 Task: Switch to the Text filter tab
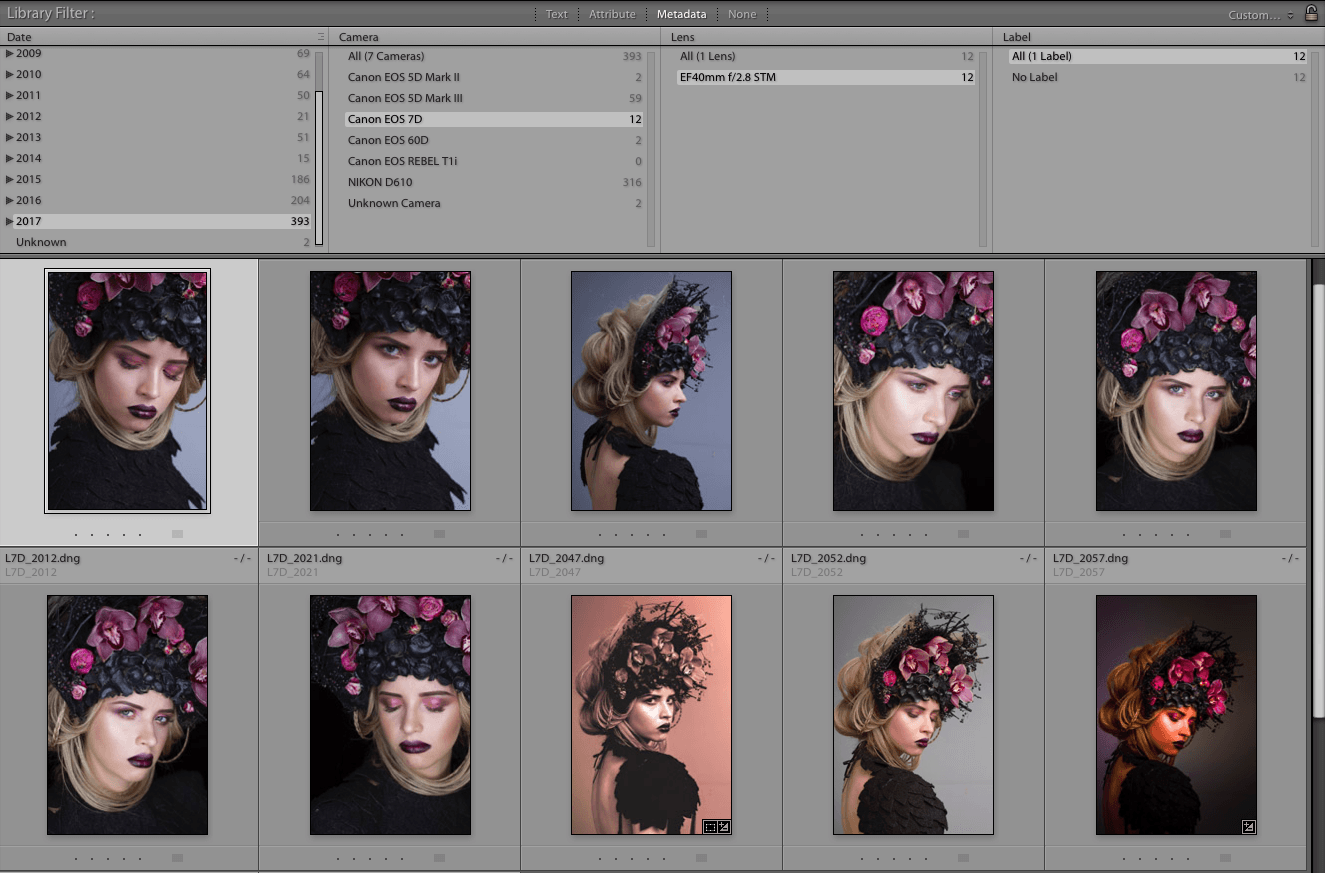[x=557, y=14]
